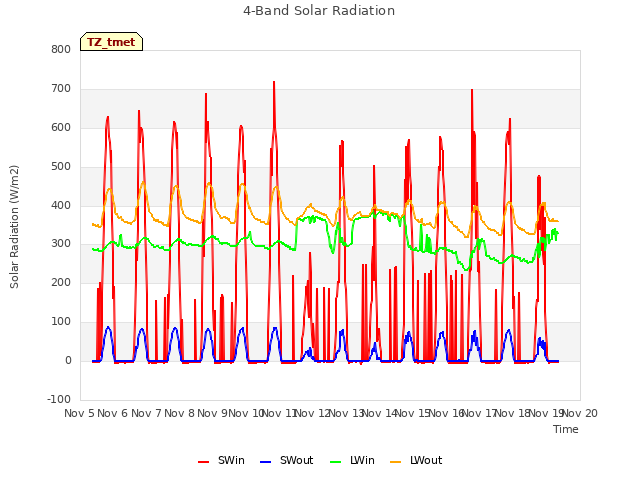Click the 100 y-axis tick label

click(x=61, y=322)
